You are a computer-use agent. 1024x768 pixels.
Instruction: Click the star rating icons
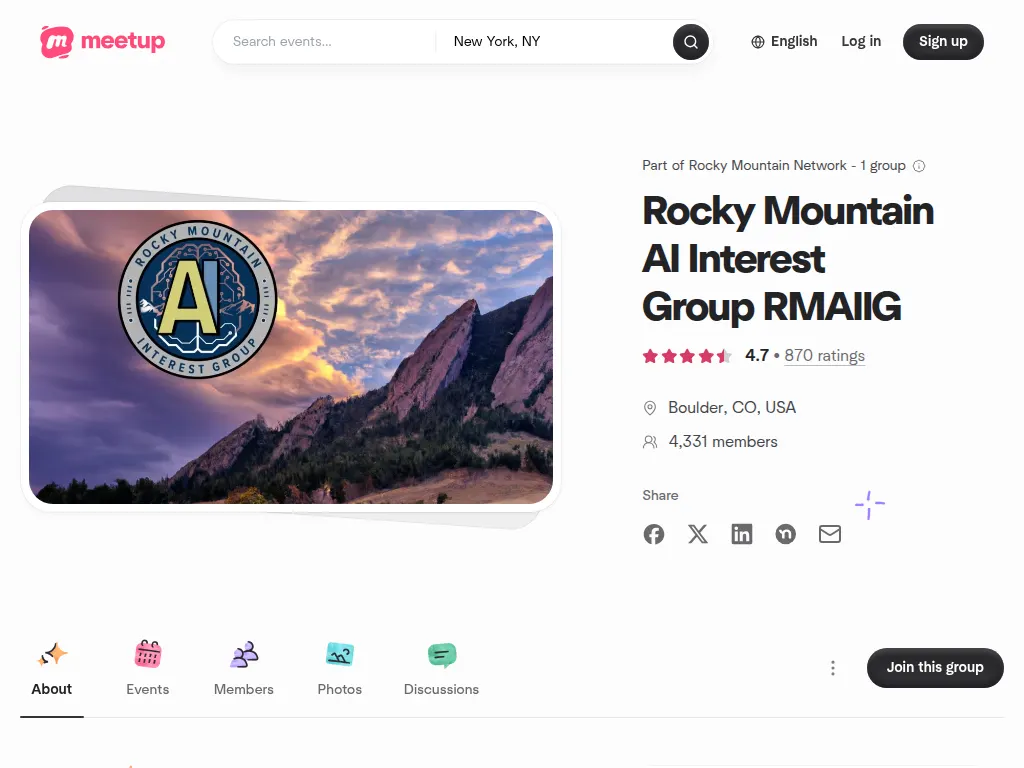[x=686, y=356]
